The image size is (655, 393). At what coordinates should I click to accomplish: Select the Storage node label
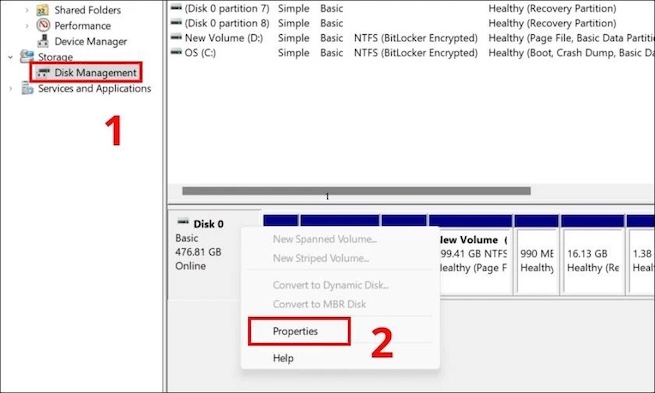(x=55, y=57)
